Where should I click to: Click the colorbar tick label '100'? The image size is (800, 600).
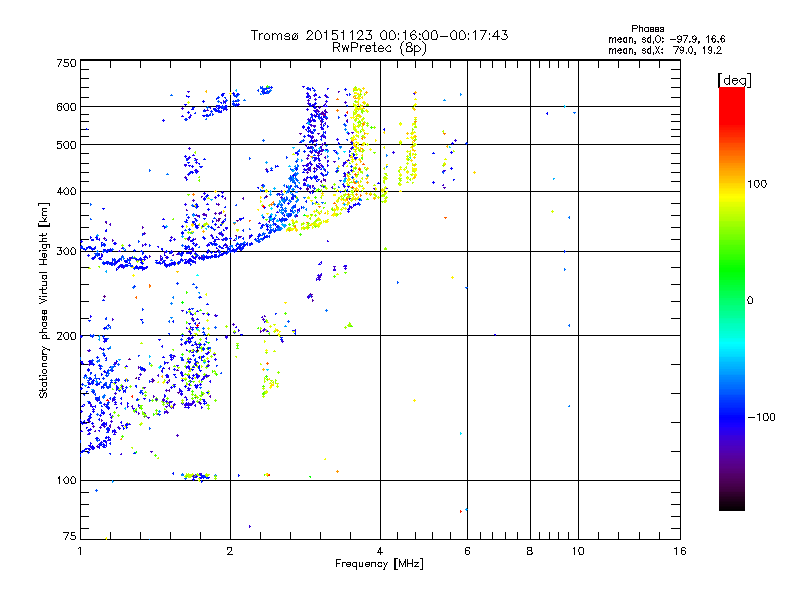[x=757, y=184]
